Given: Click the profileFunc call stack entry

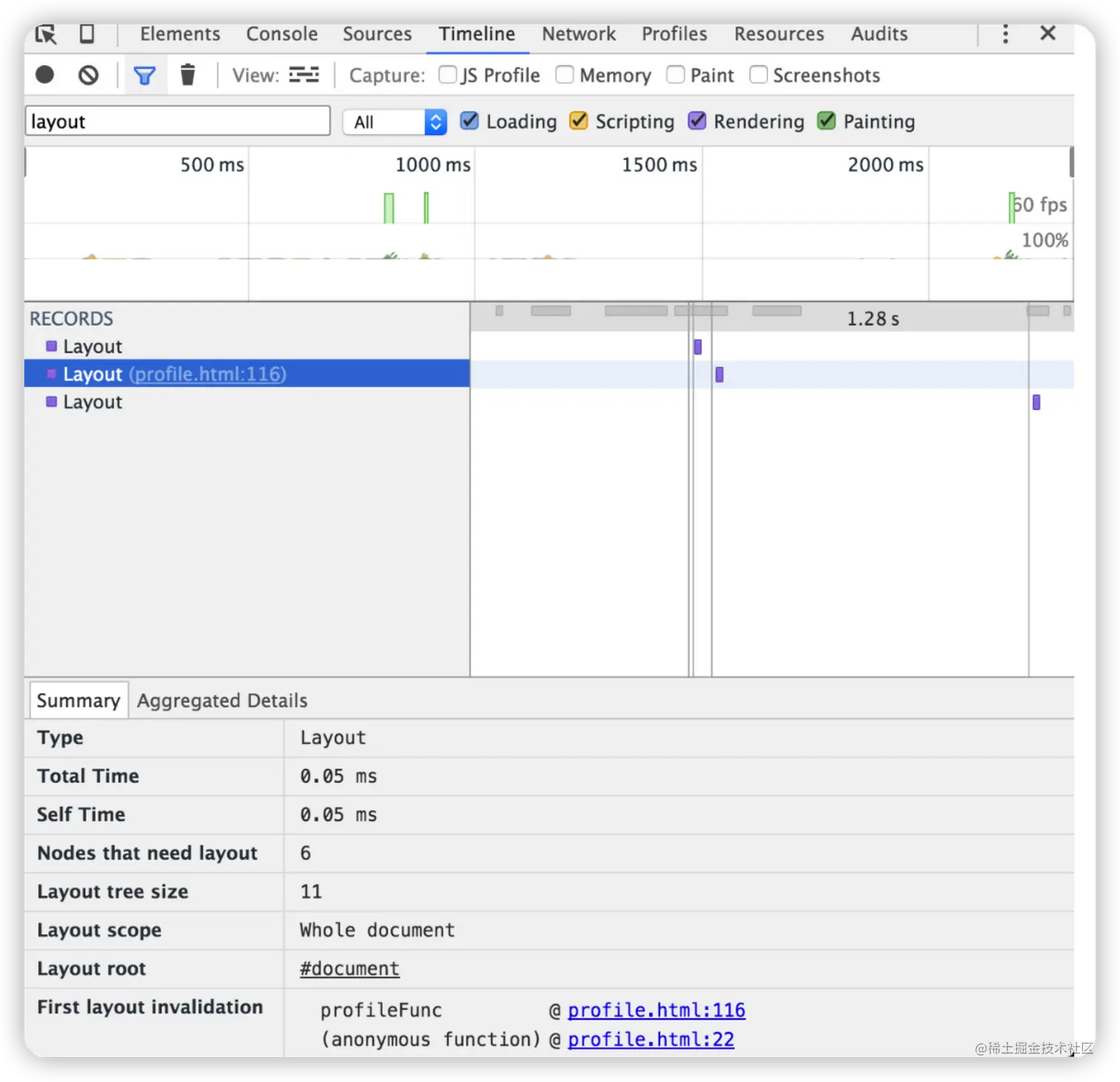Looking at the screenshot, I should (381, 1010).
